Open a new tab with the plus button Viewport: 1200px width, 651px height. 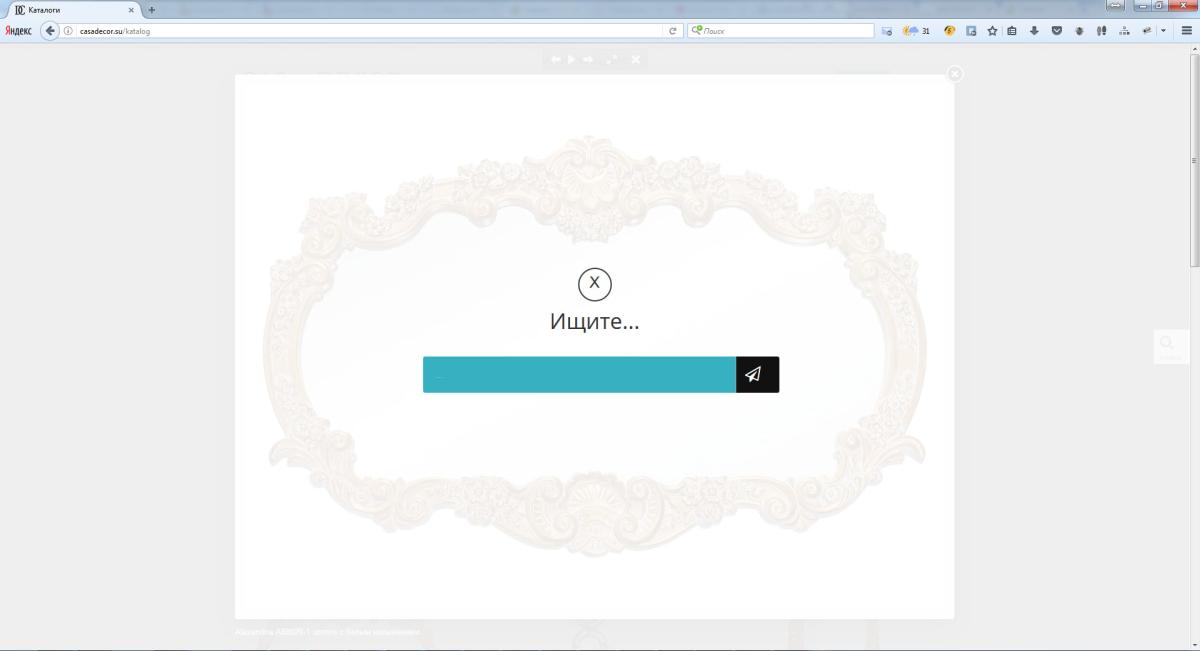(x=152, y=10)
